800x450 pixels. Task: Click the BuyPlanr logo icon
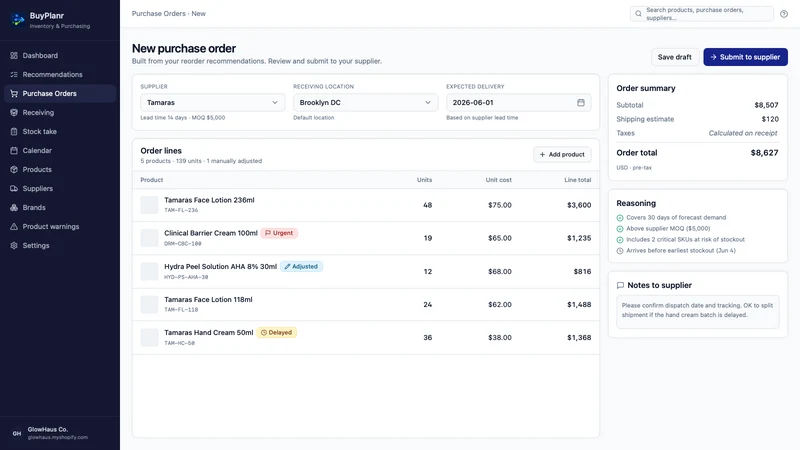click(x=18, y=20)
